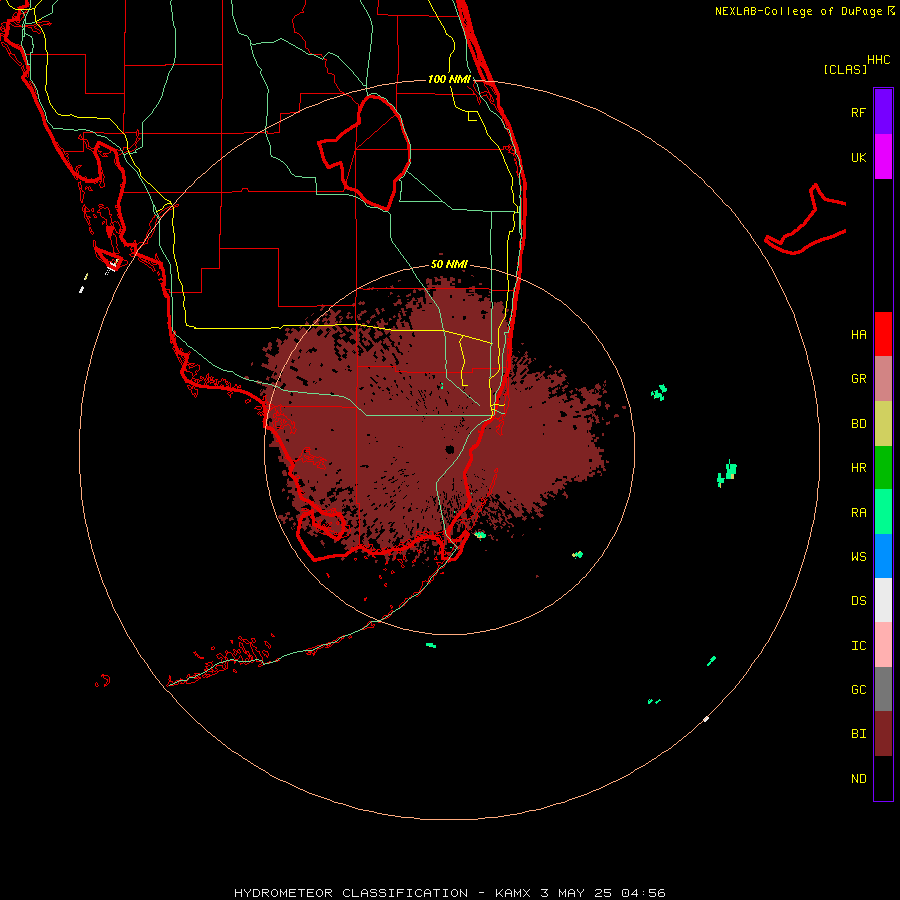Click the "IC" legend label
900x900 pixels.
coord(858,646)
